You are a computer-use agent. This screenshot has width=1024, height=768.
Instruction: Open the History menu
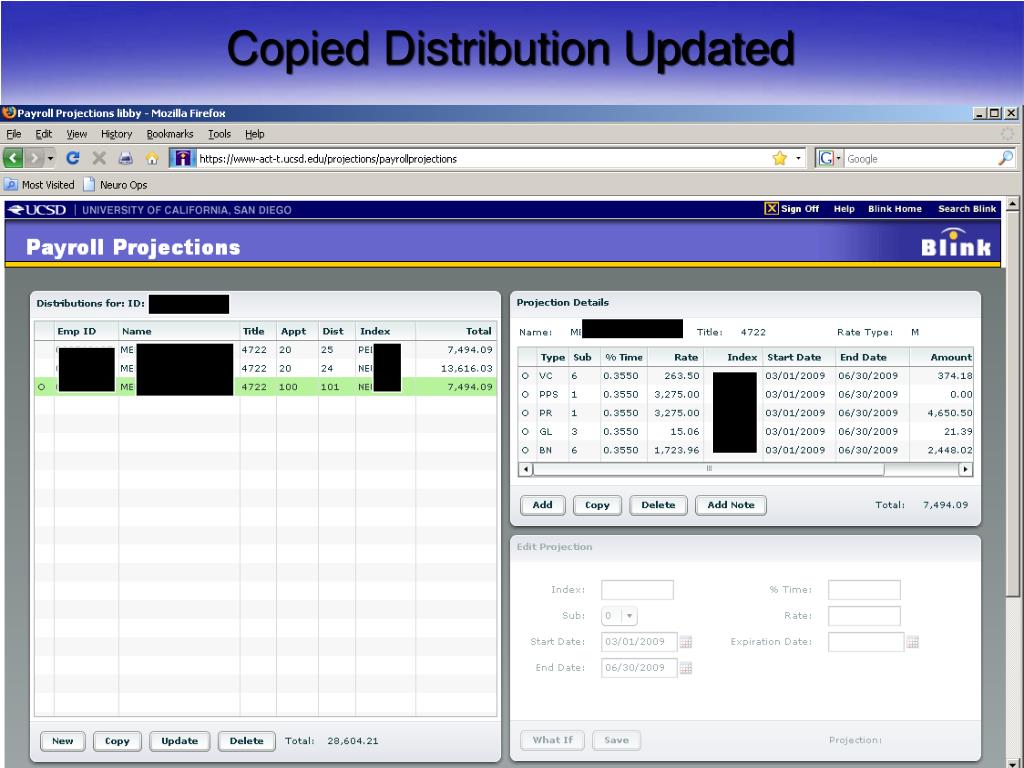(116, 134)
